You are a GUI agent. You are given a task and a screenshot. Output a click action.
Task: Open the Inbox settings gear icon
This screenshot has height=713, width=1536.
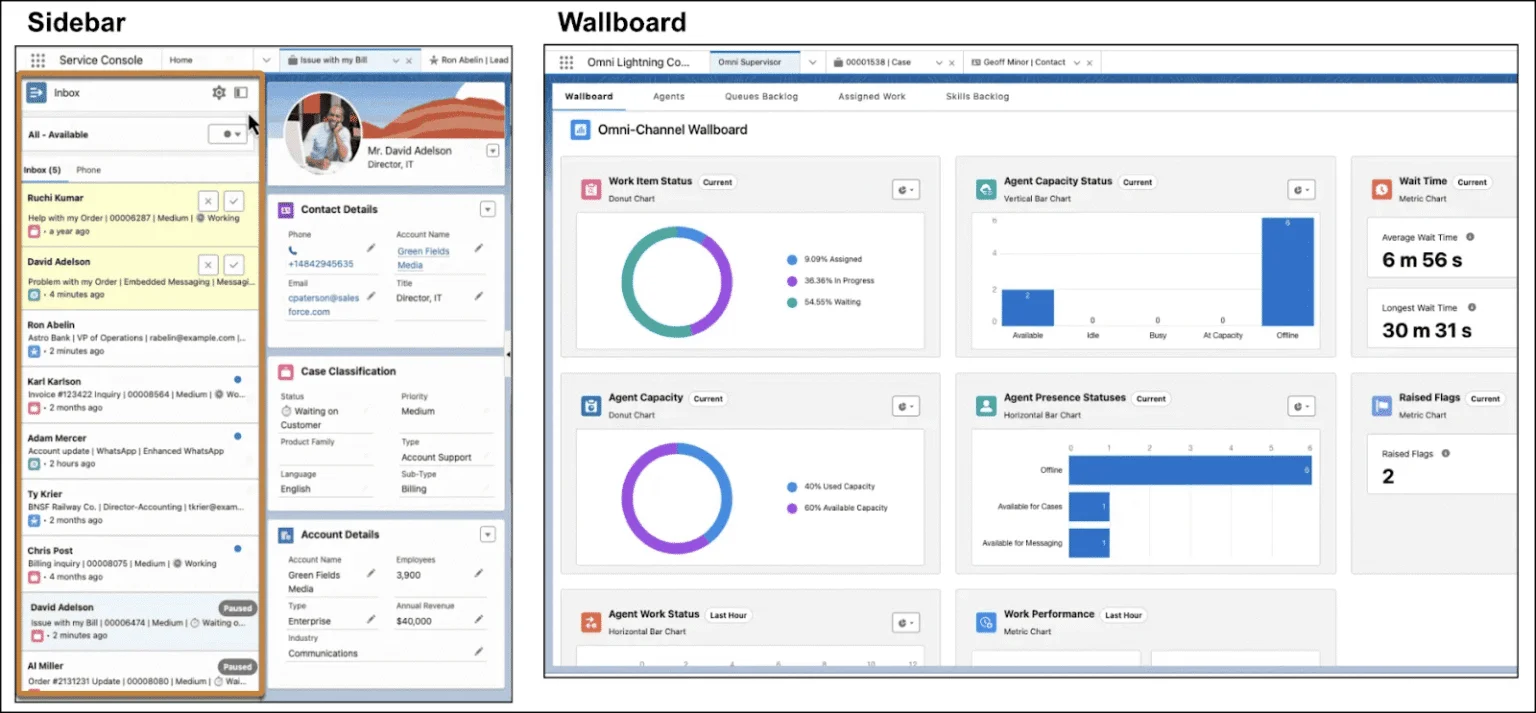pyautogui.click(x=219, y=93)
